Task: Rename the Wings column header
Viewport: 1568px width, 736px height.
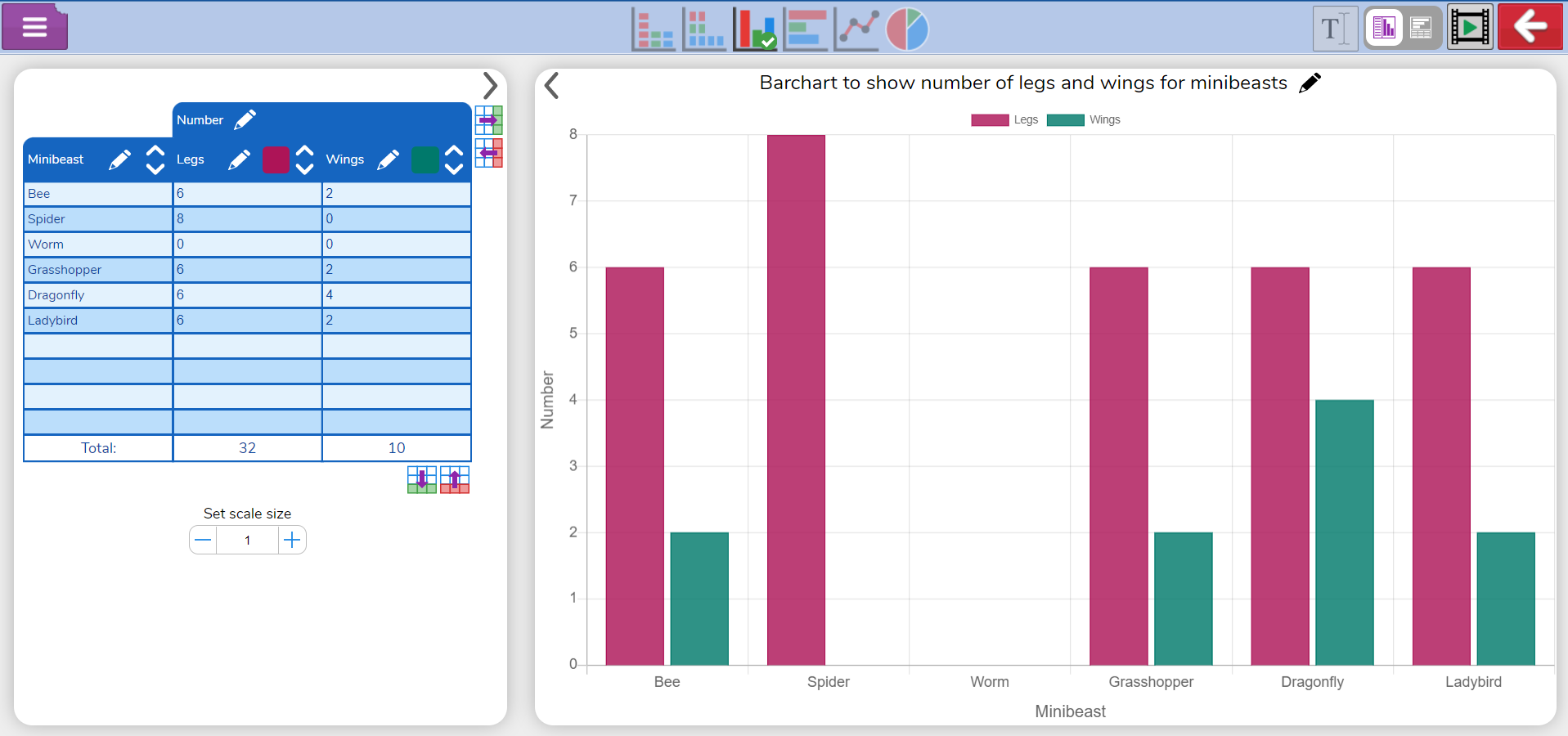Action: click(x=388, y=159)
